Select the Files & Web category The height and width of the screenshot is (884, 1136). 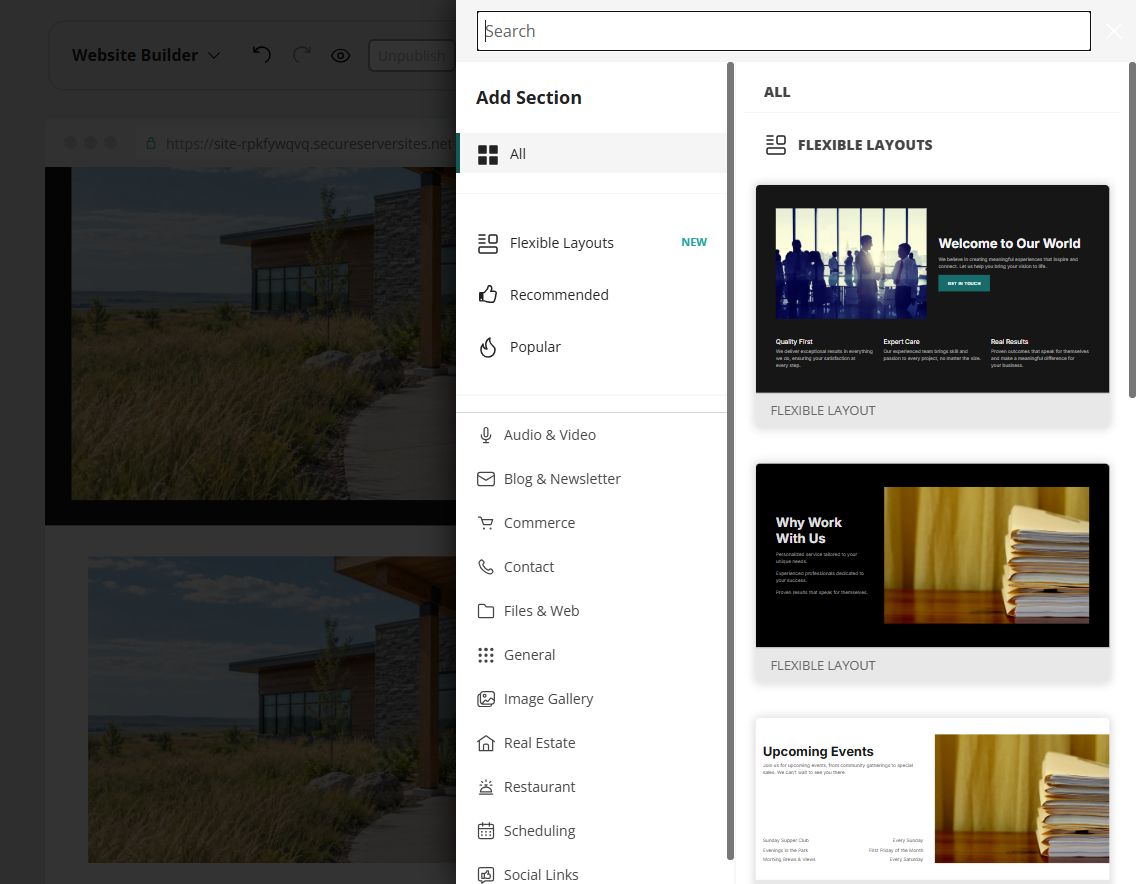[591, 611]
